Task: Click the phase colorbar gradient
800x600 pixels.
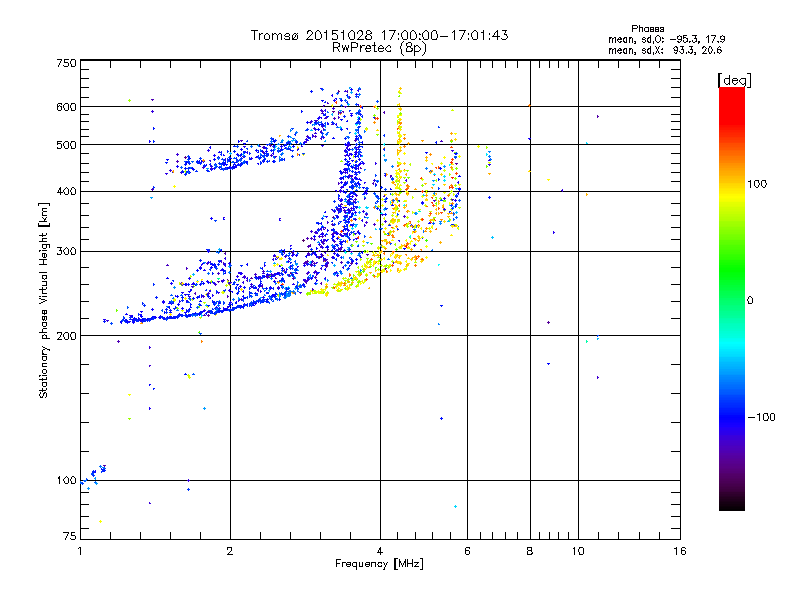Action: tap(732, 298)
